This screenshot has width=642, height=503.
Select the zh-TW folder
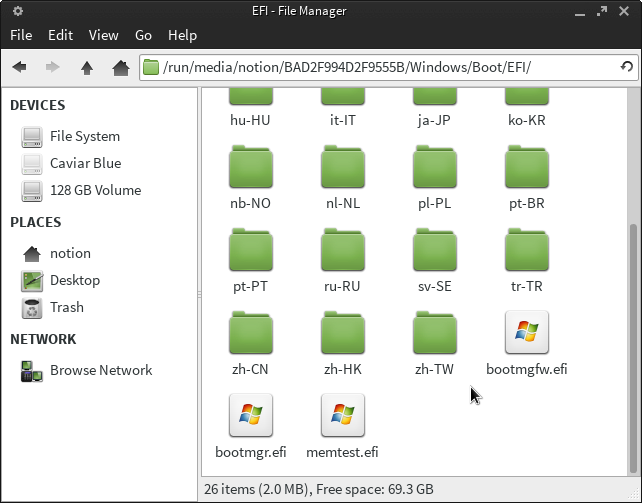tap(435, 332)
